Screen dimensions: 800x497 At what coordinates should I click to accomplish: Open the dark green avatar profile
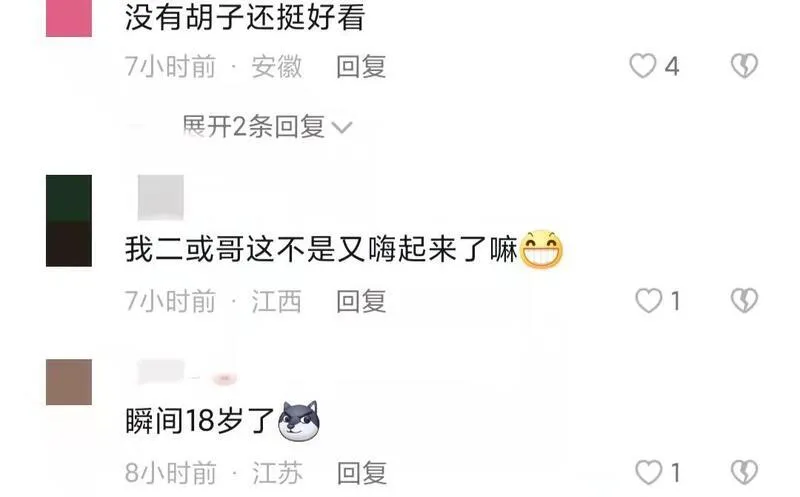click(x=69, y=220)
